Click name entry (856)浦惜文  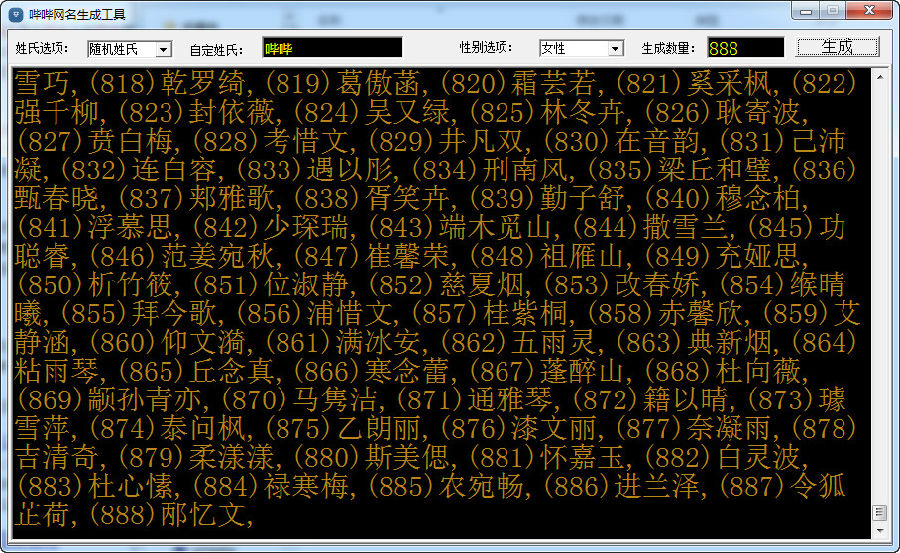(315, 314)
